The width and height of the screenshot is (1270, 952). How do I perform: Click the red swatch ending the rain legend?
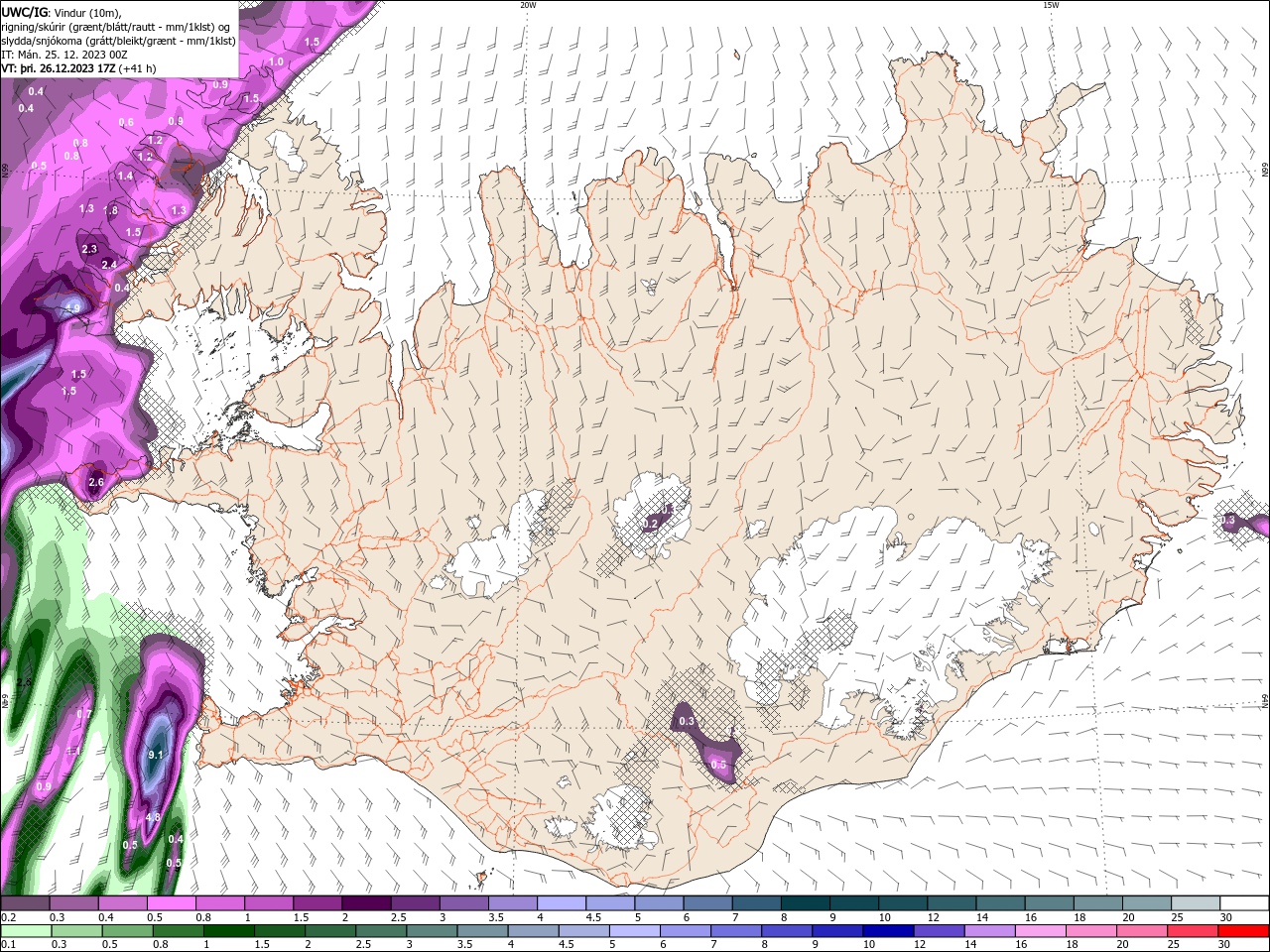pos(1243,931)
